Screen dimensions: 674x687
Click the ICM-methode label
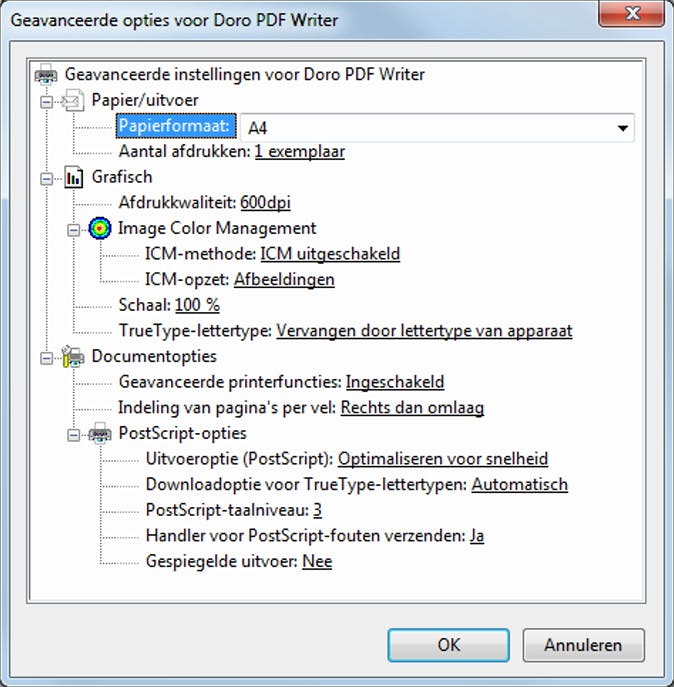click(x=201, y=254)
